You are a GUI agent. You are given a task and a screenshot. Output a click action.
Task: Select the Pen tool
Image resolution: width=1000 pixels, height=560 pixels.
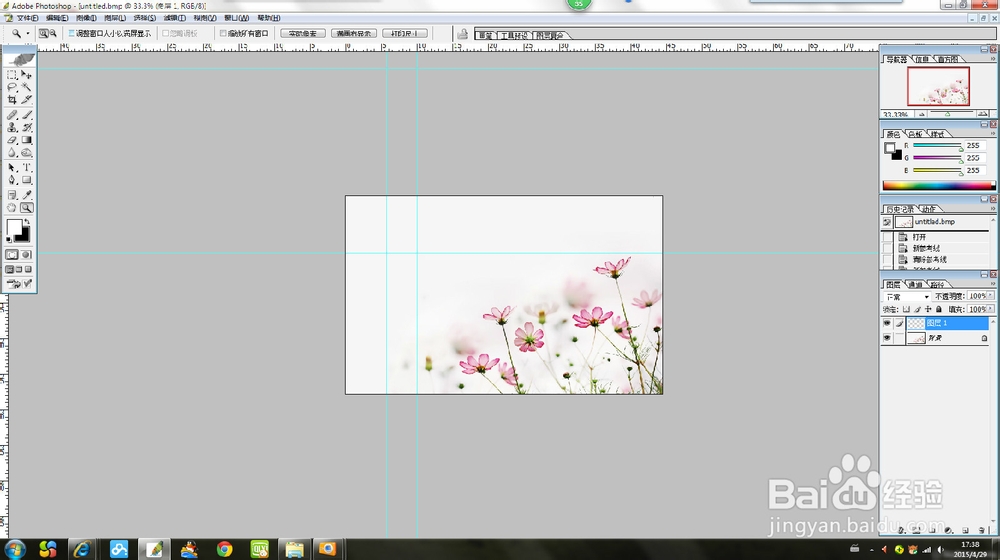coord(12,181)
